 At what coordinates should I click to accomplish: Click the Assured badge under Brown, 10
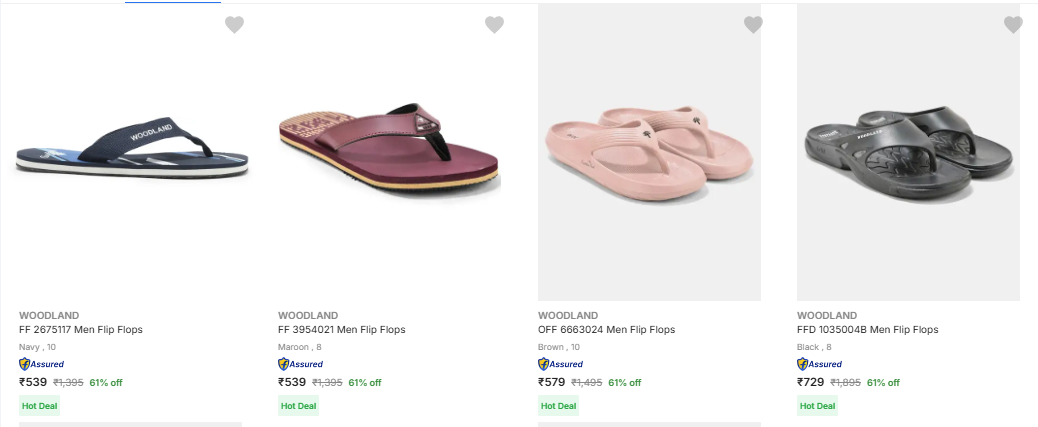[561, 364]
